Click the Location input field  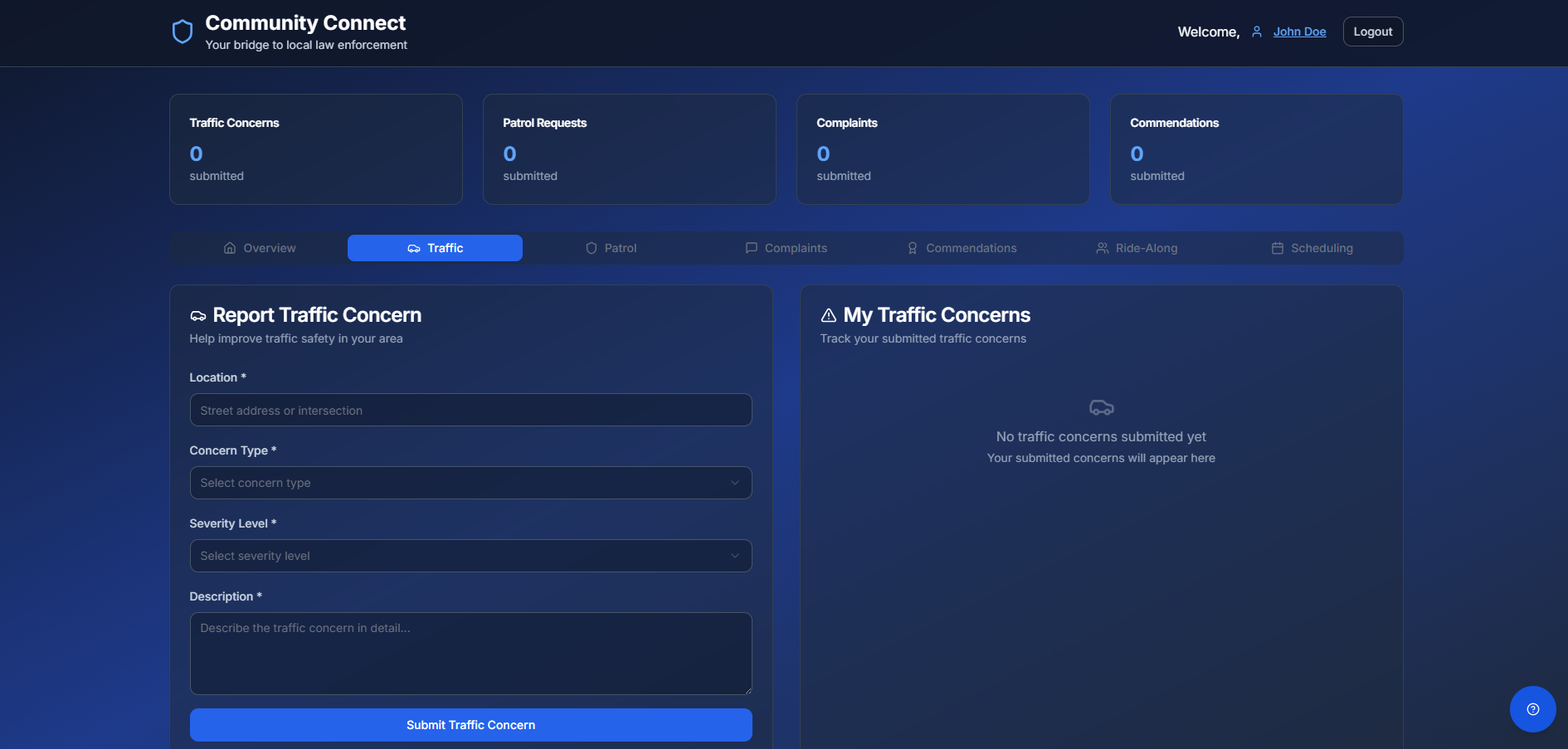point(470,410)
